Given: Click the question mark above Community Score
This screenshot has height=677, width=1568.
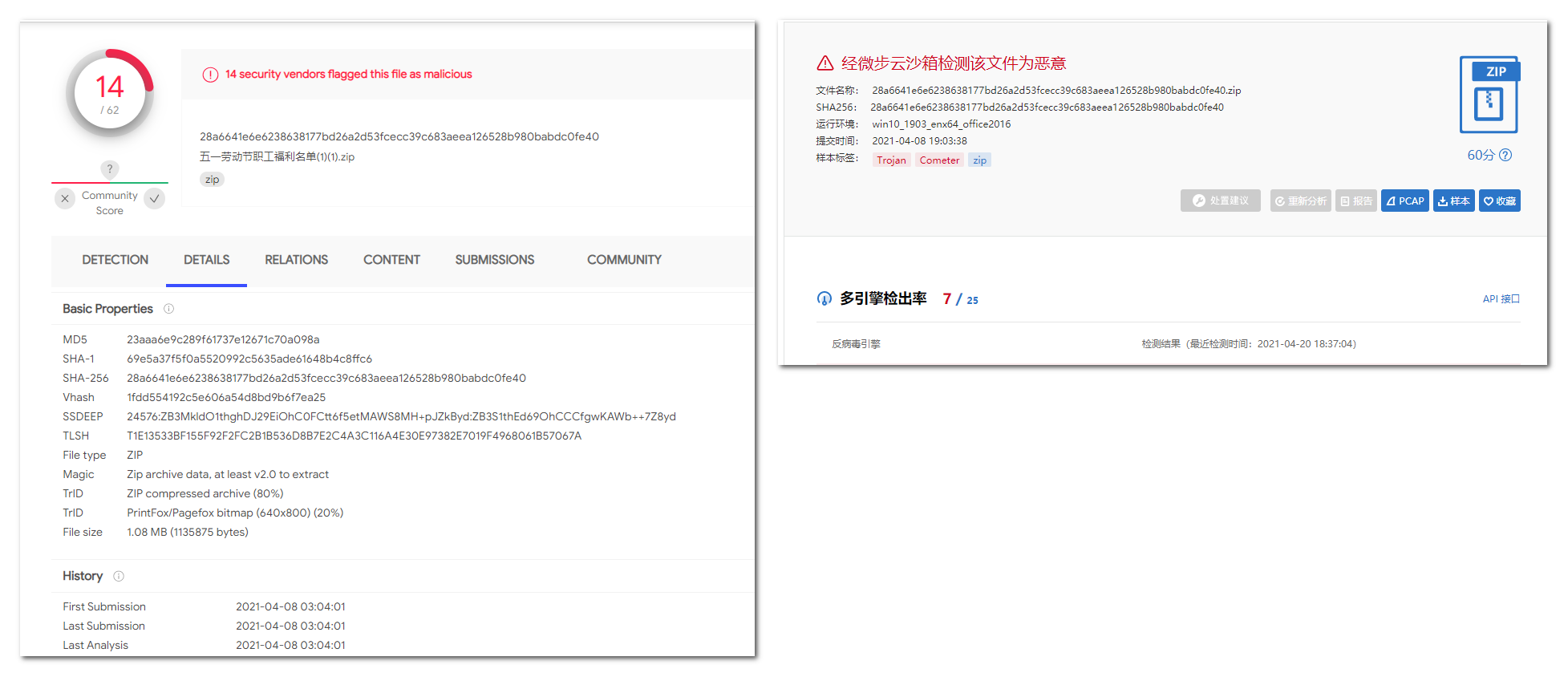Looking at the screenshot, I should [110, 169].
